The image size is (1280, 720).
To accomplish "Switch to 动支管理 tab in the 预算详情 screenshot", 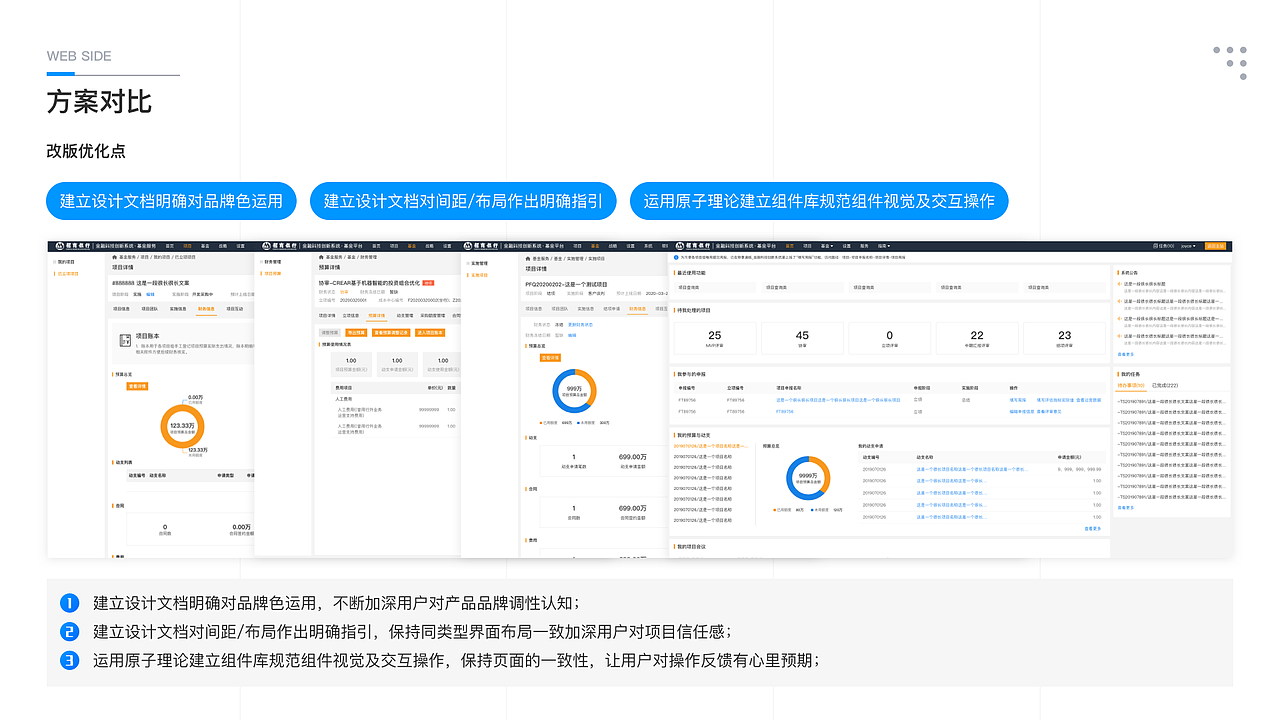I will [405, 315].
